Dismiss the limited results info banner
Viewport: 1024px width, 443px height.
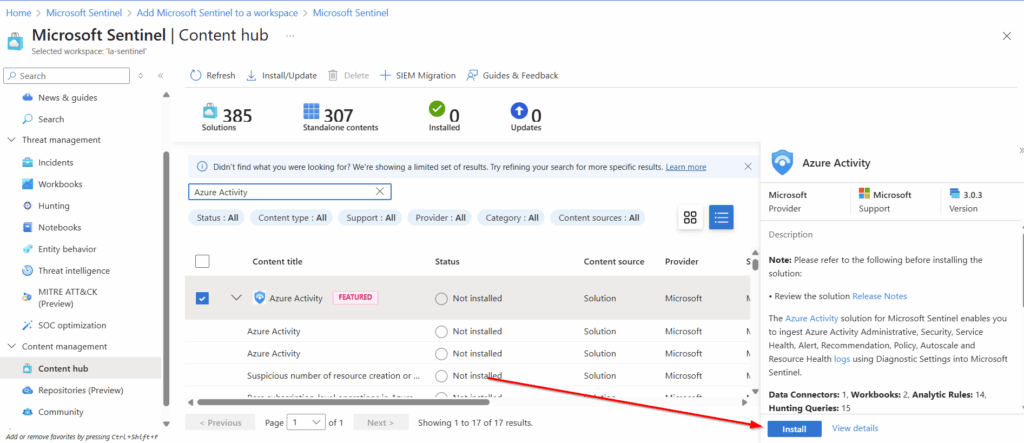tap(748, 167)
